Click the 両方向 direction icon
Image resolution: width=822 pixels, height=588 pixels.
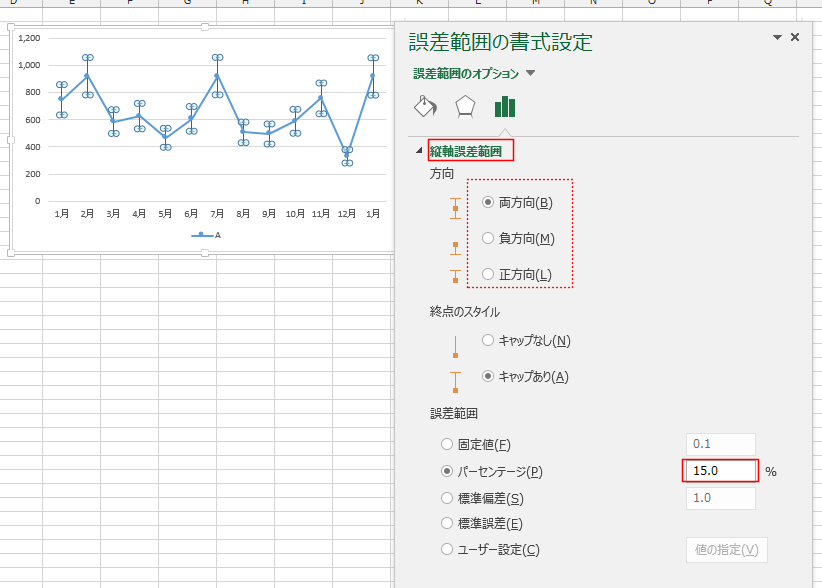(x=455, y=207)
